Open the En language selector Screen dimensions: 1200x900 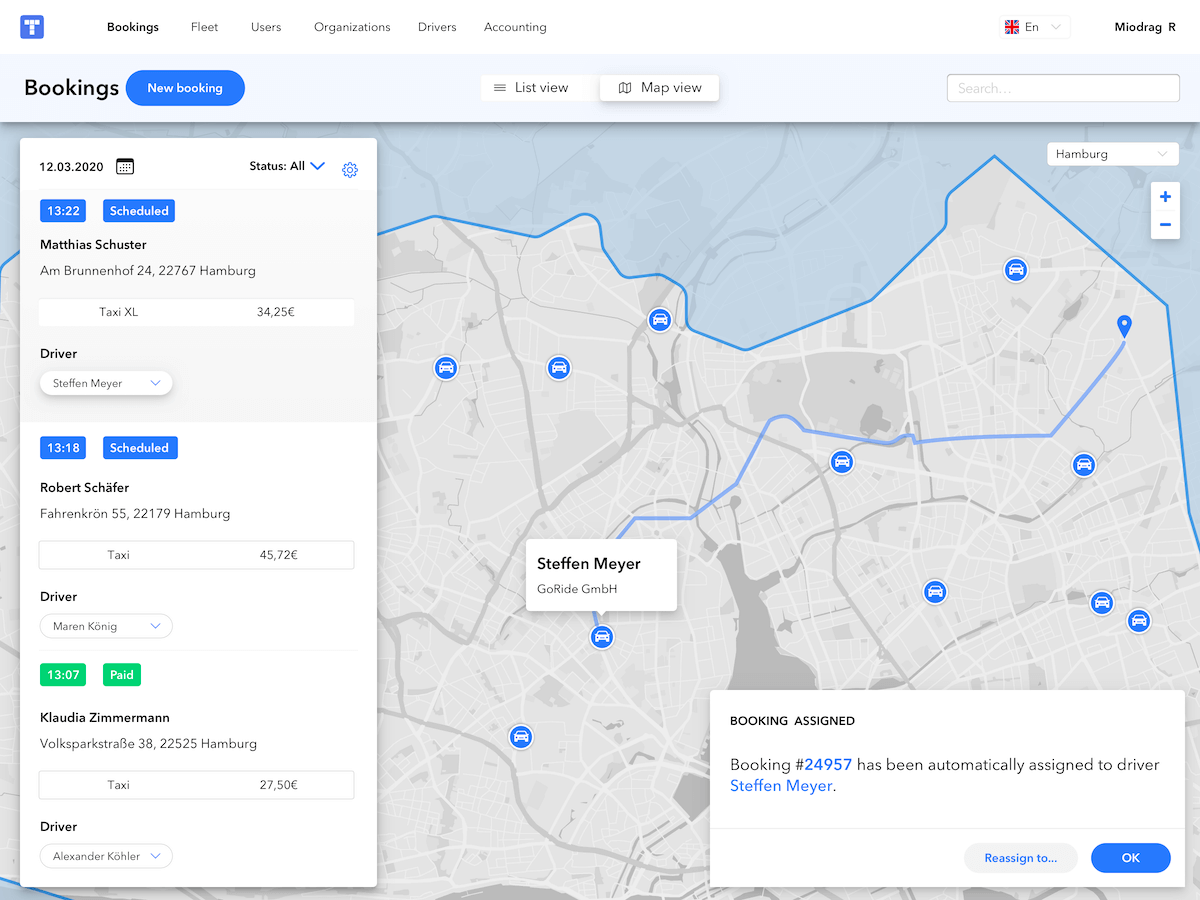[1035, 27]
